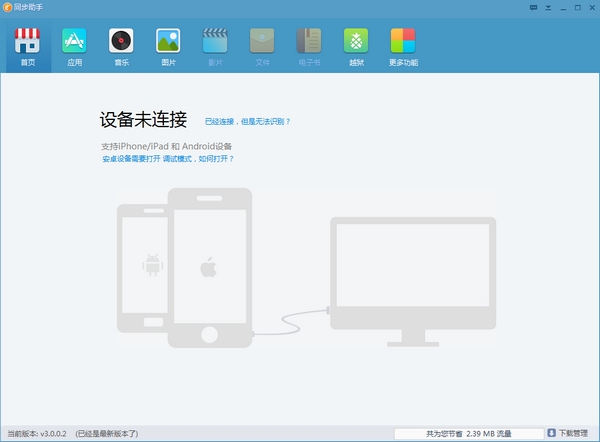Click the 当前版本 v3.0.0.2 status text
The image size is (600, 442).
[37, 434]
